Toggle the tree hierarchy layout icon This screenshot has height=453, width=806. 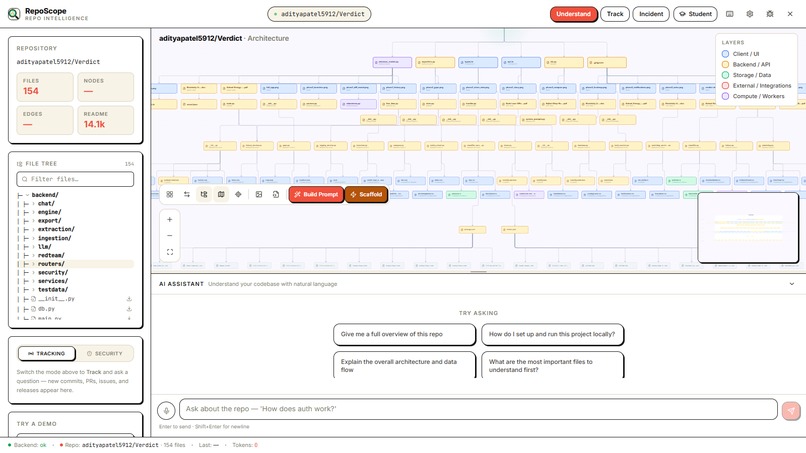point(204,194)
